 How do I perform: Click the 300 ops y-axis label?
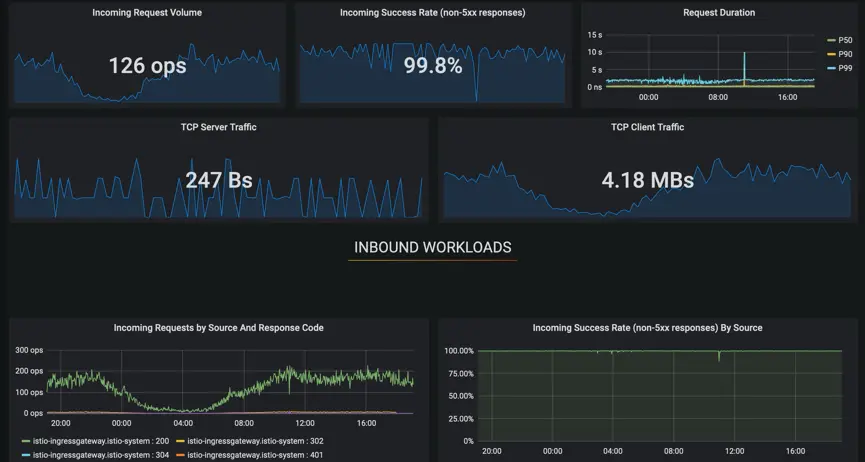pyautogui.click(x=29, y=350)
